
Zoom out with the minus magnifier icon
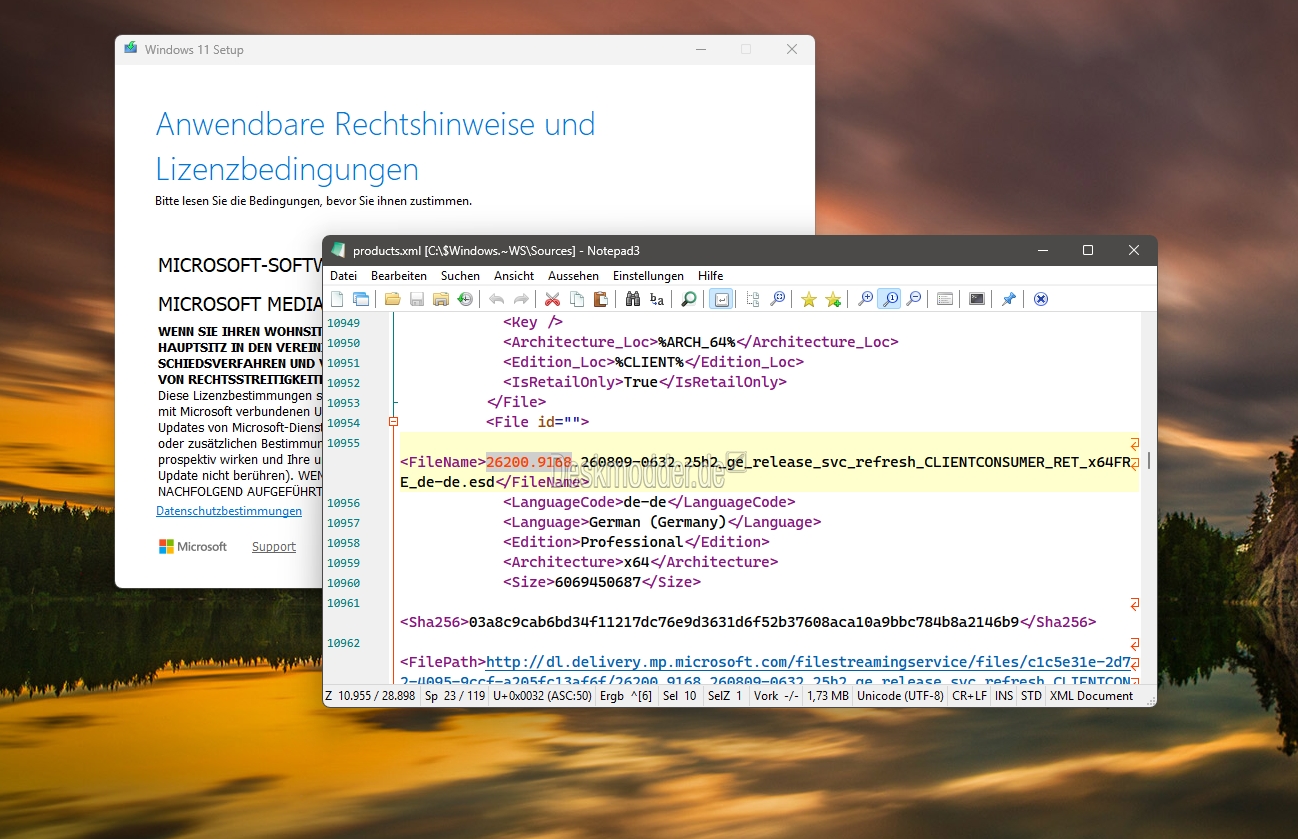point(913,299)
